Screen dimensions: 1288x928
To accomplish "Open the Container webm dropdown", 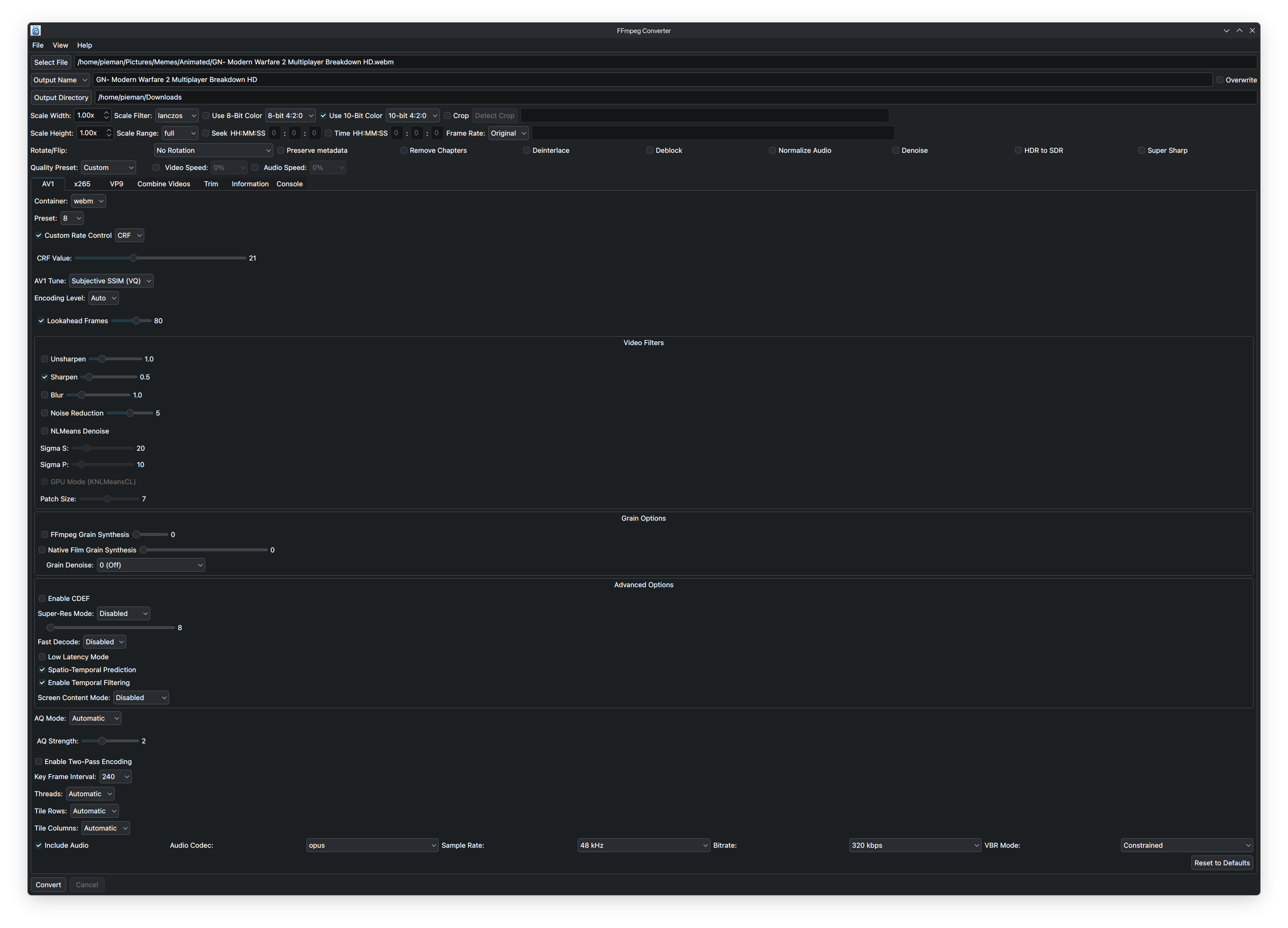I will (x=88, y=201).
